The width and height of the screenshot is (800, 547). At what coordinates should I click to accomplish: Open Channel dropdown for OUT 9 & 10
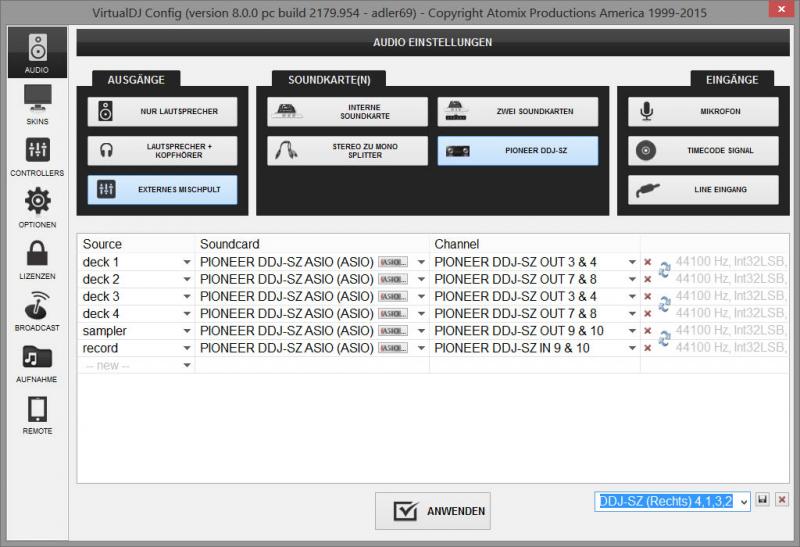632,331
